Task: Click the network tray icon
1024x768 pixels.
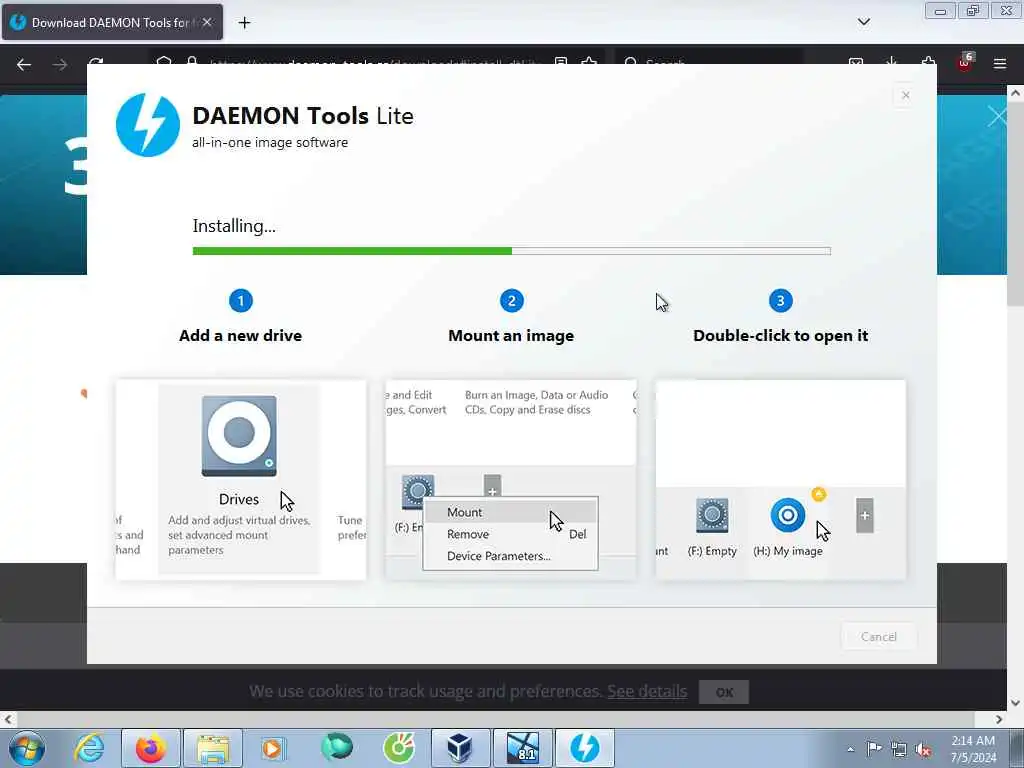Action: [899, 749]
